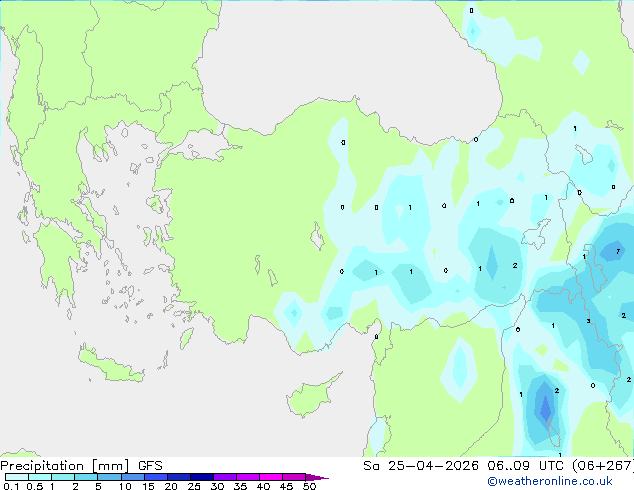The width and height of the screenshot is (634, 490).
Task: Click the '0.1' legend scale label
Action: tap(11, 486)
